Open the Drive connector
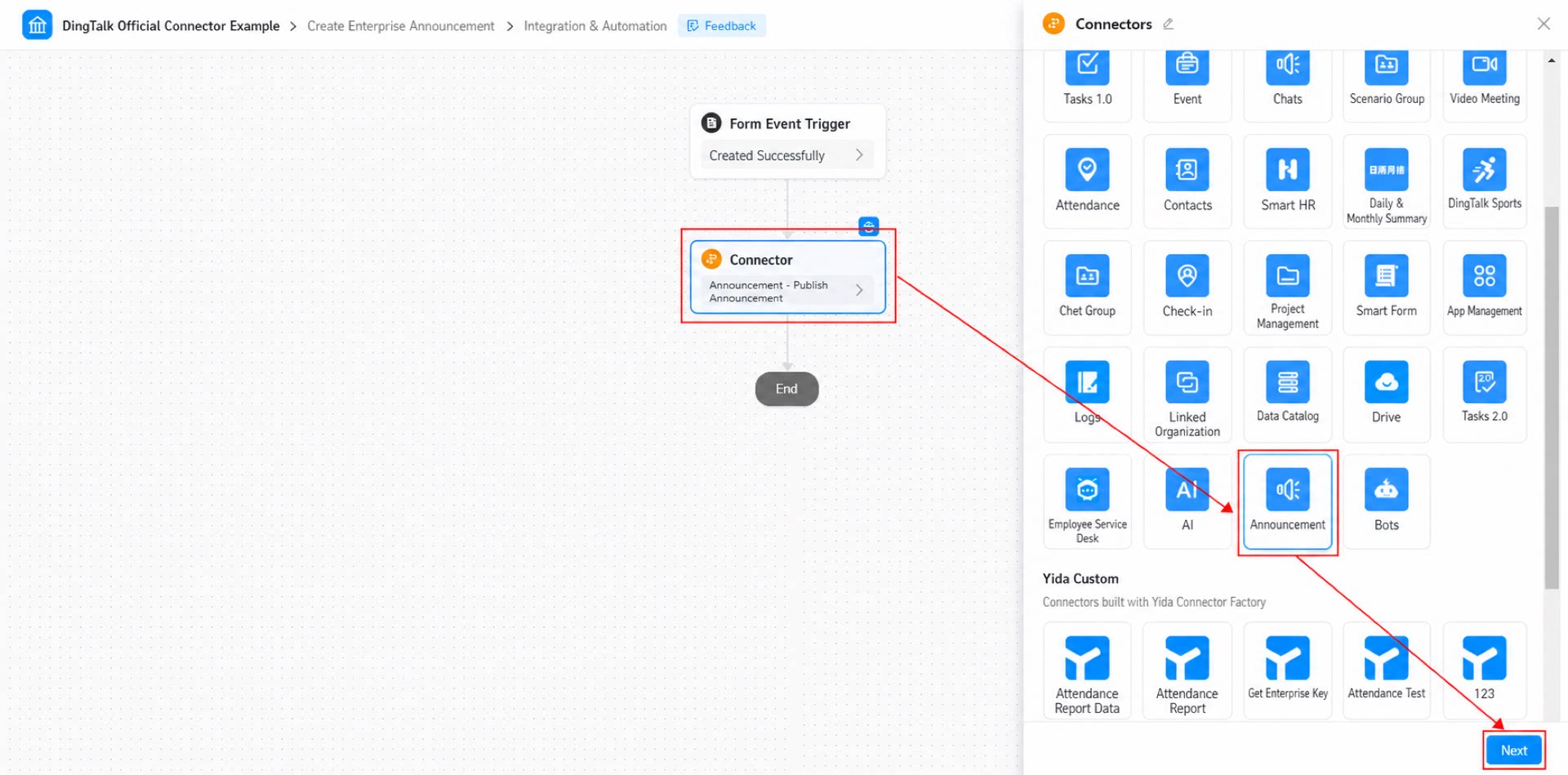This screenshot has height=775, width=1568. [1386, 394]
